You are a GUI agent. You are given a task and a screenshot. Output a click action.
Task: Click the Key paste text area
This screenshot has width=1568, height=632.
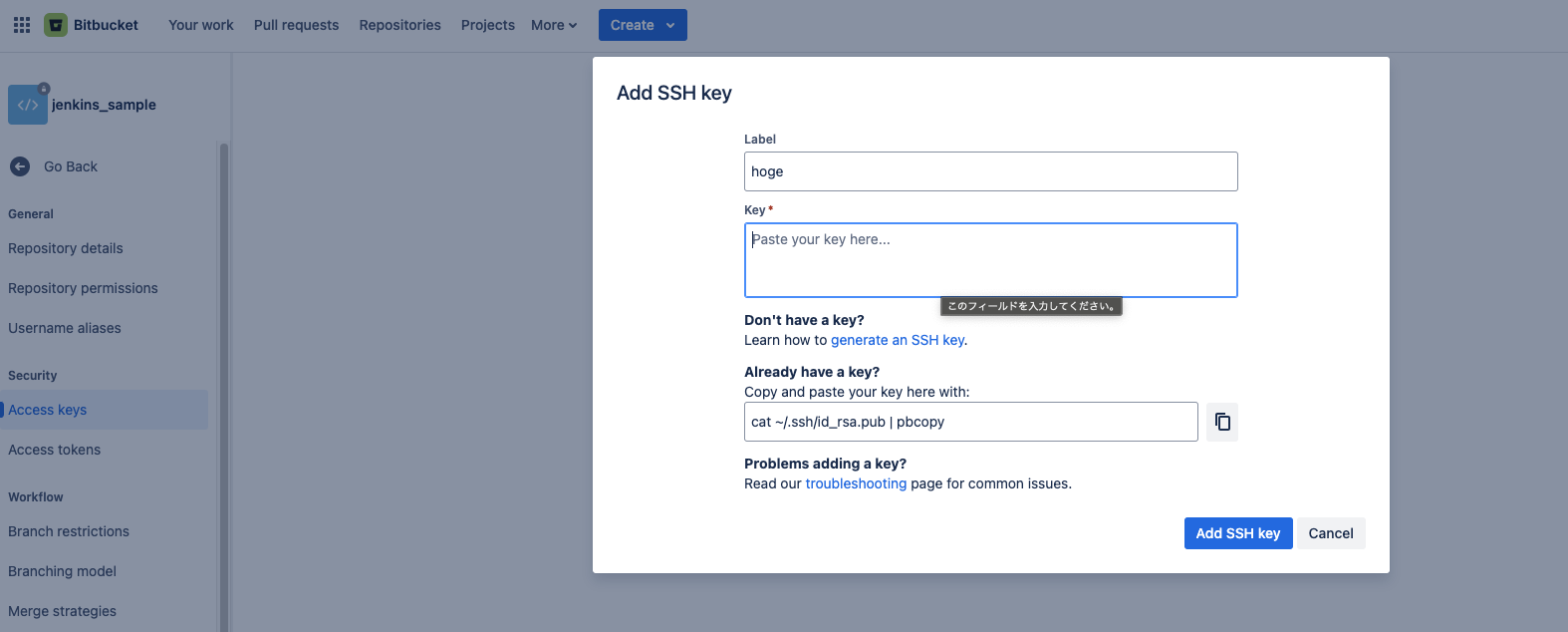(x=990, y=260)
